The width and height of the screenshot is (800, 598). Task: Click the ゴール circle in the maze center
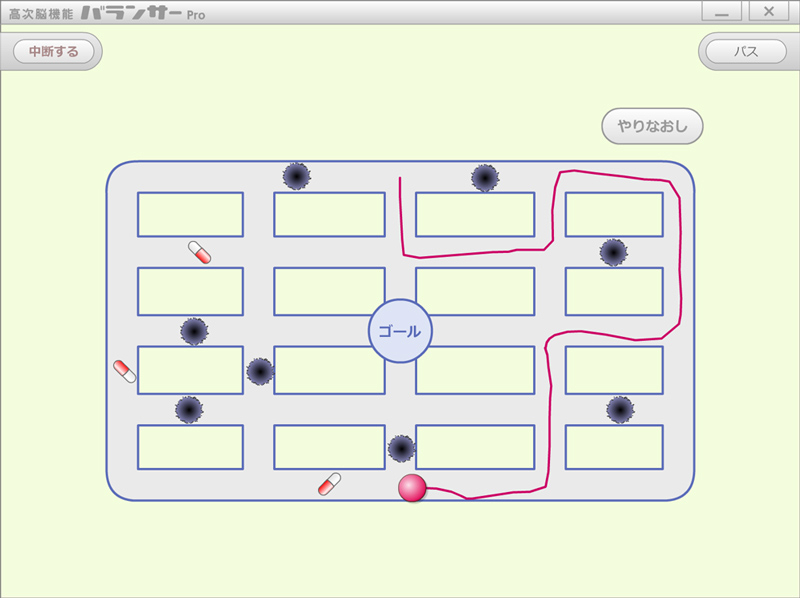[x=400, y=331]
